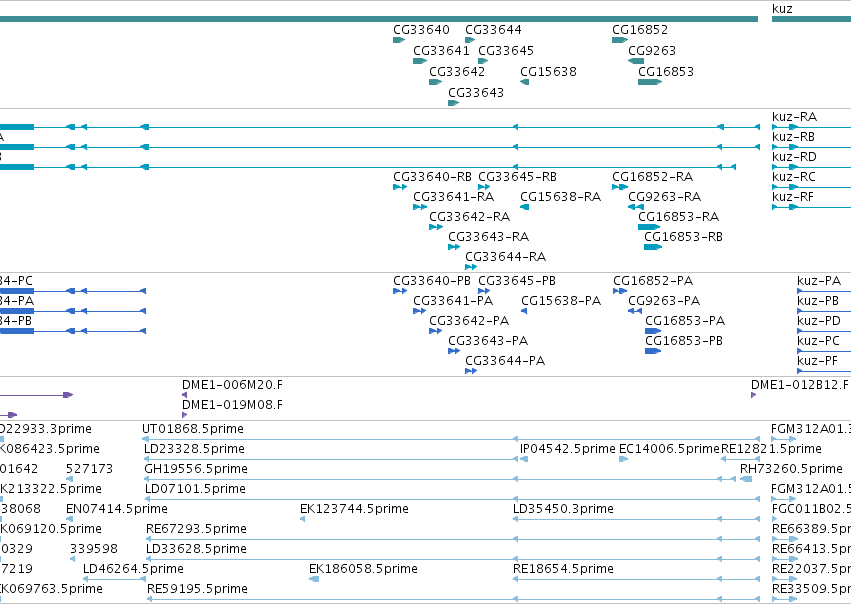Select the CG33643-PA protein label
The width and height of the screenshot is (851, 604).
coord(488,341)
